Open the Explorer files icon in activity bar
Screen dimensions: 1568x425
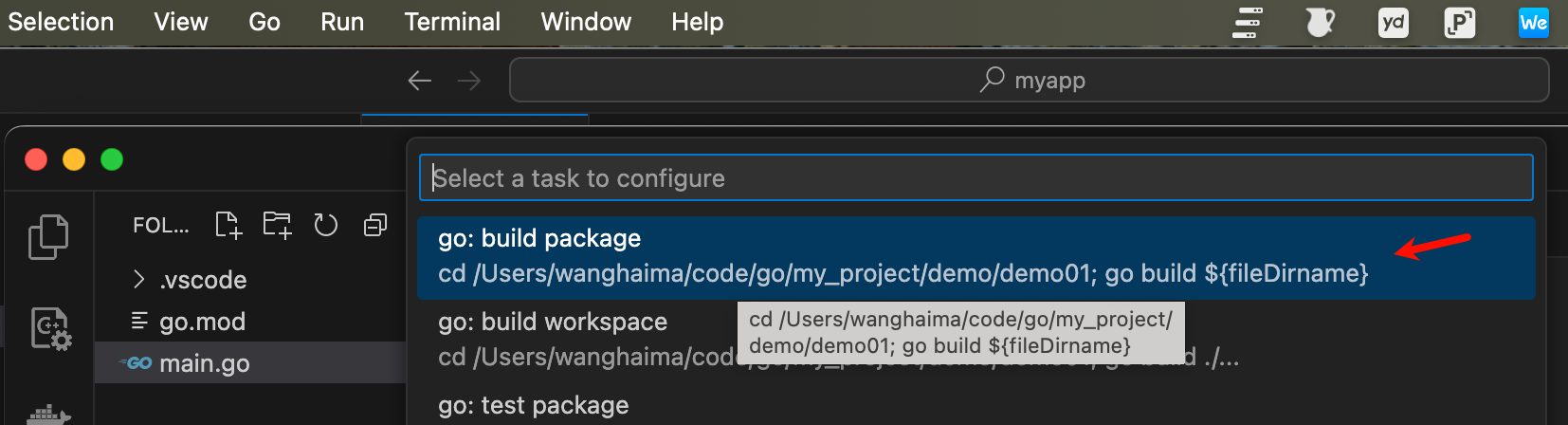pyautogui.click(x=48, y=236)
